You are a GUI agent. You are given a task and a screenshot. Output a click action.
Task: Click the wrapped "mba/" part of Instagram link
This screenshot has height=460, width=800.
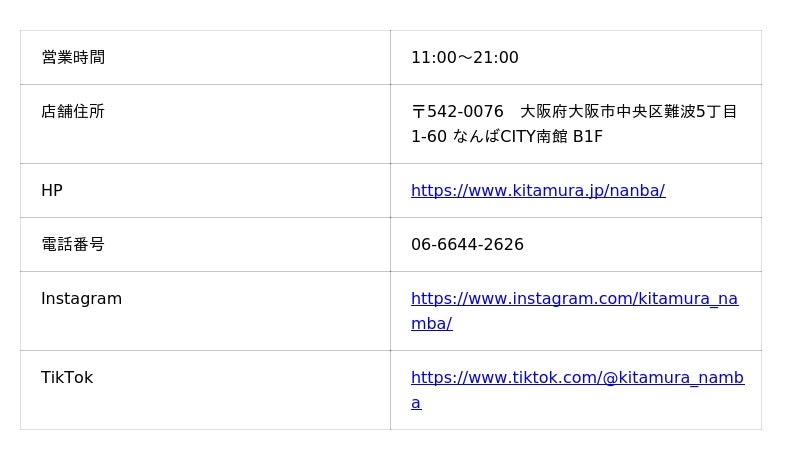[x=431, y=323]
